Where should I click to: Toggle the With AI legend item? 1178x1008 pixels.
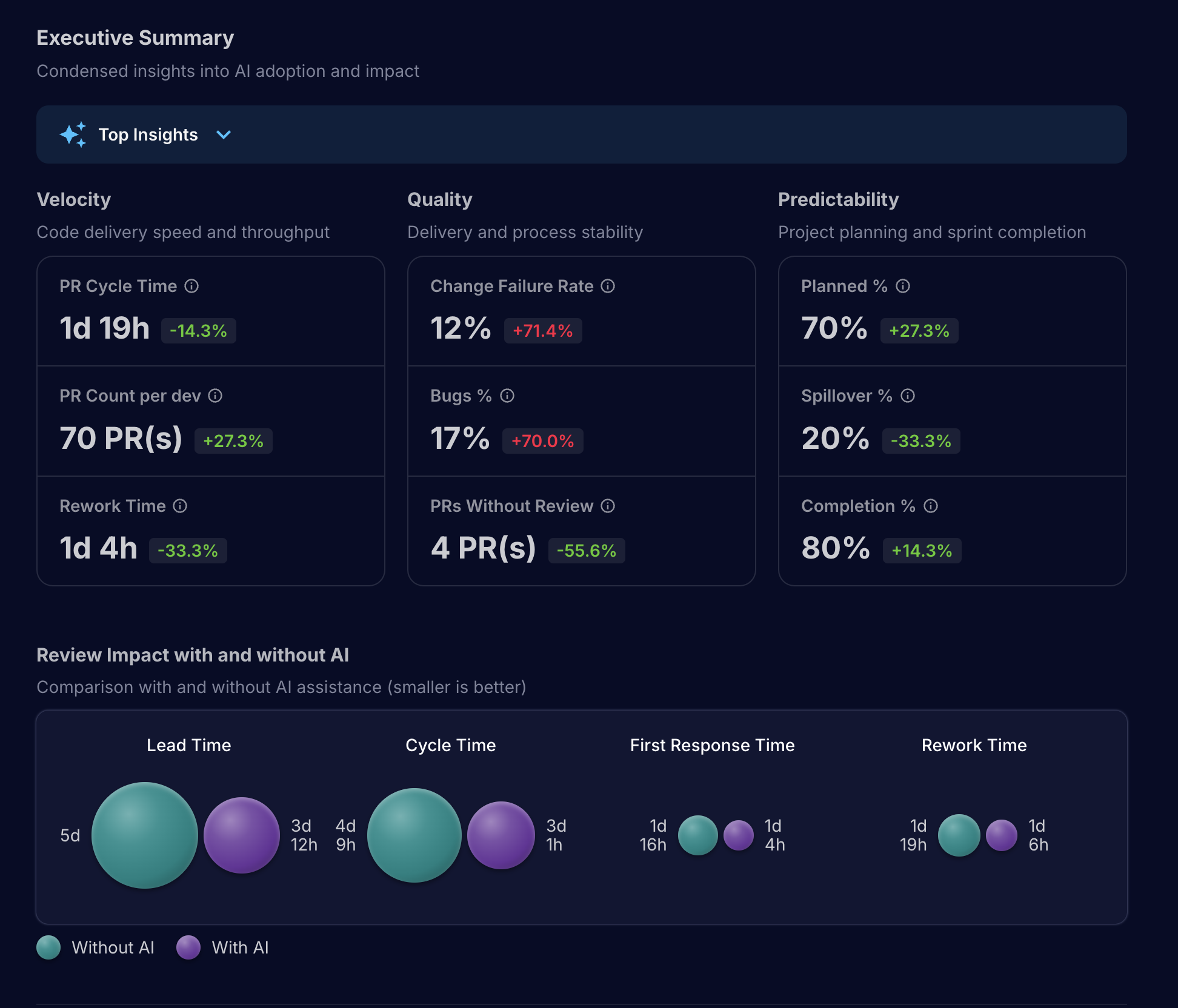click(x=240, y=947)
